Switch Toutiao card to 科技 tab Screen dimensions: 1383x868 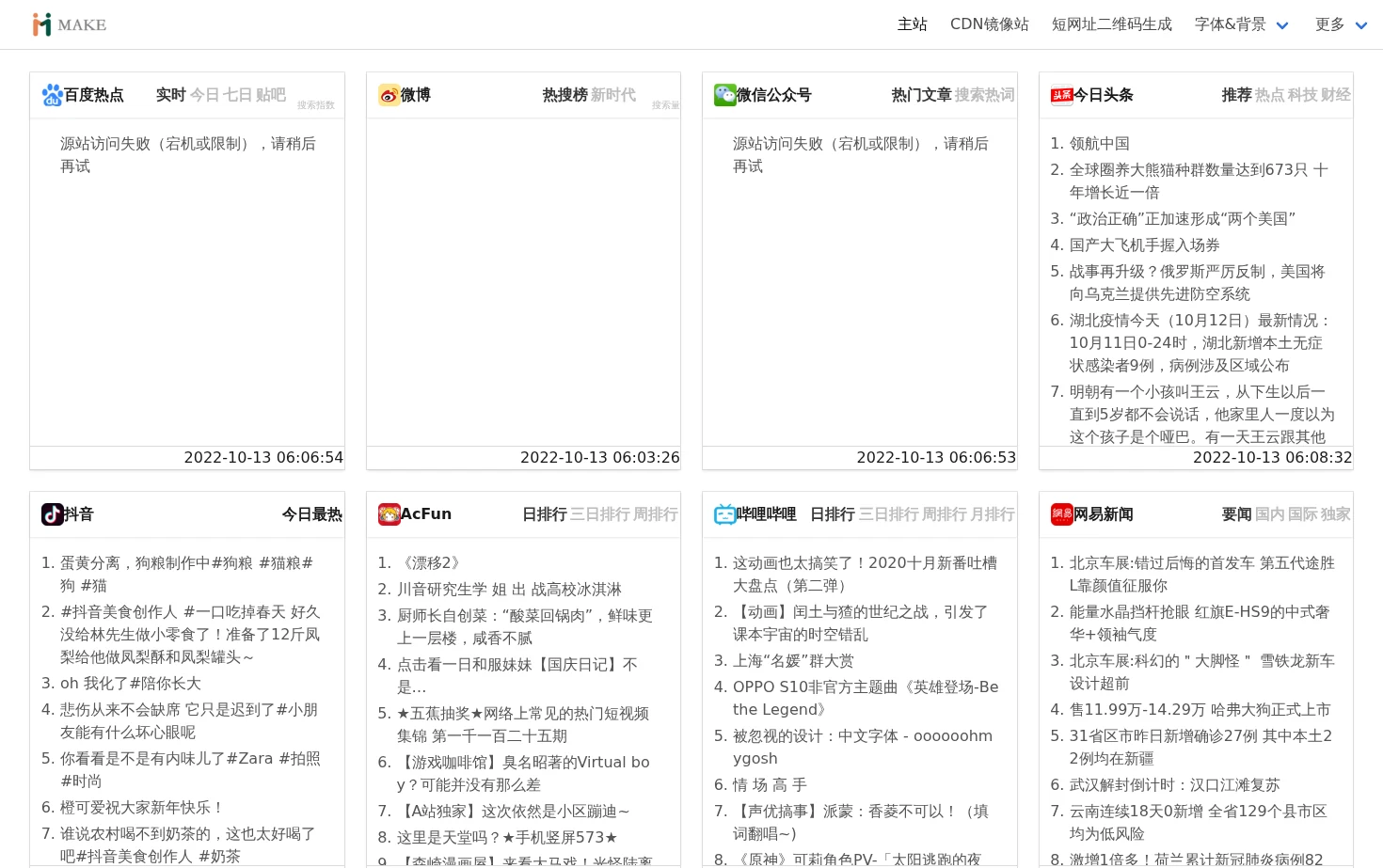tap(1303, 95)
